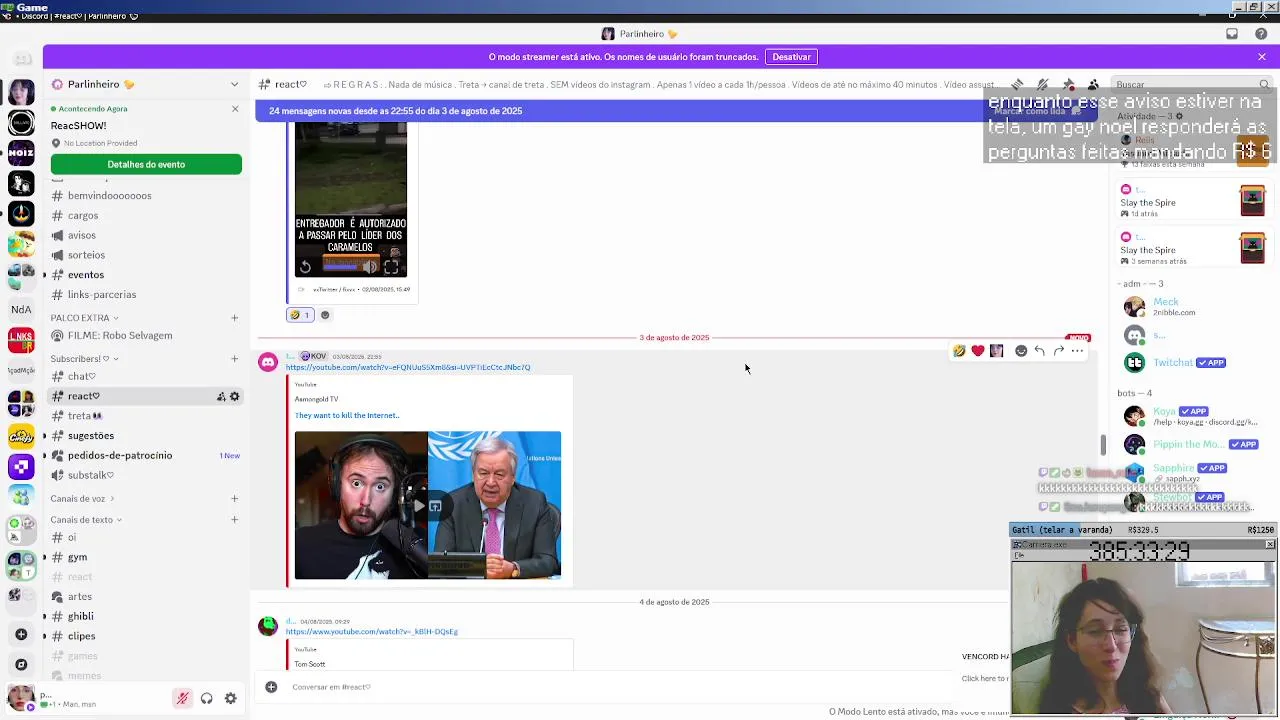Viewport: 1280px width, 720px height.
Task: Click the laughing reaction count 1
Action: 300,315
